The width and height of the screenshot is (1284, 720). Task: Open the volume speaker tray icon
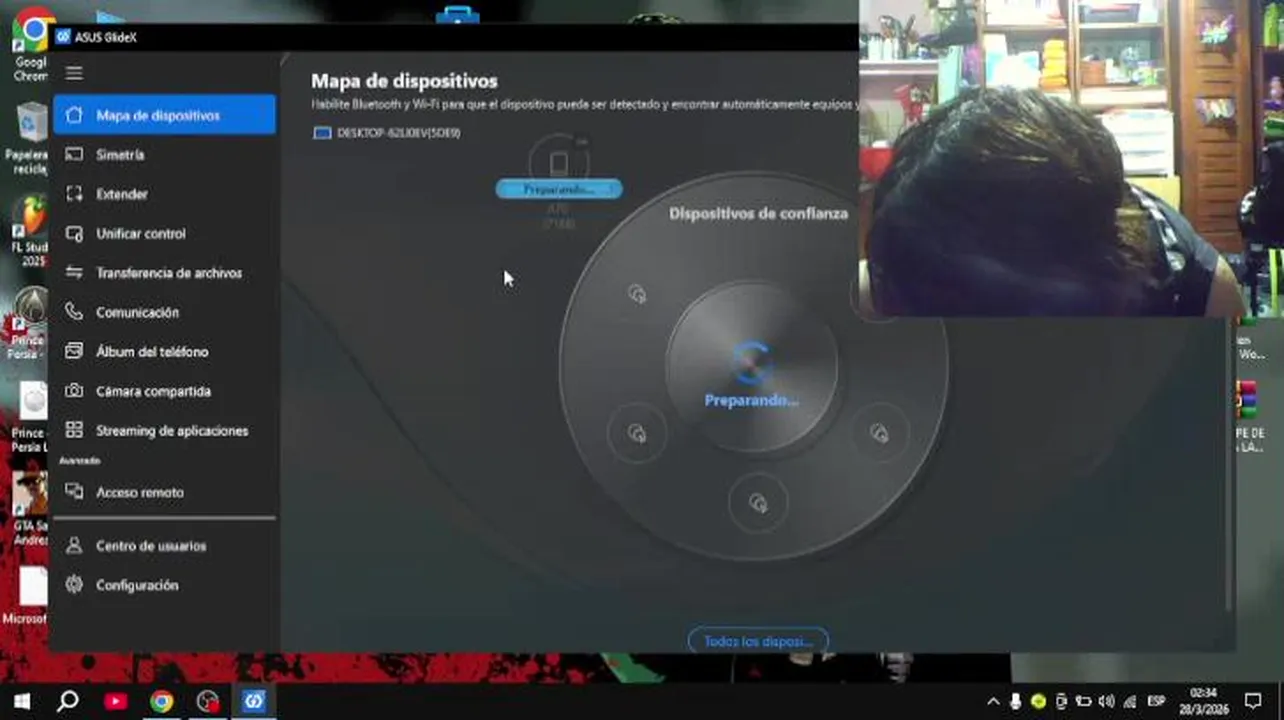(1107, 702)
